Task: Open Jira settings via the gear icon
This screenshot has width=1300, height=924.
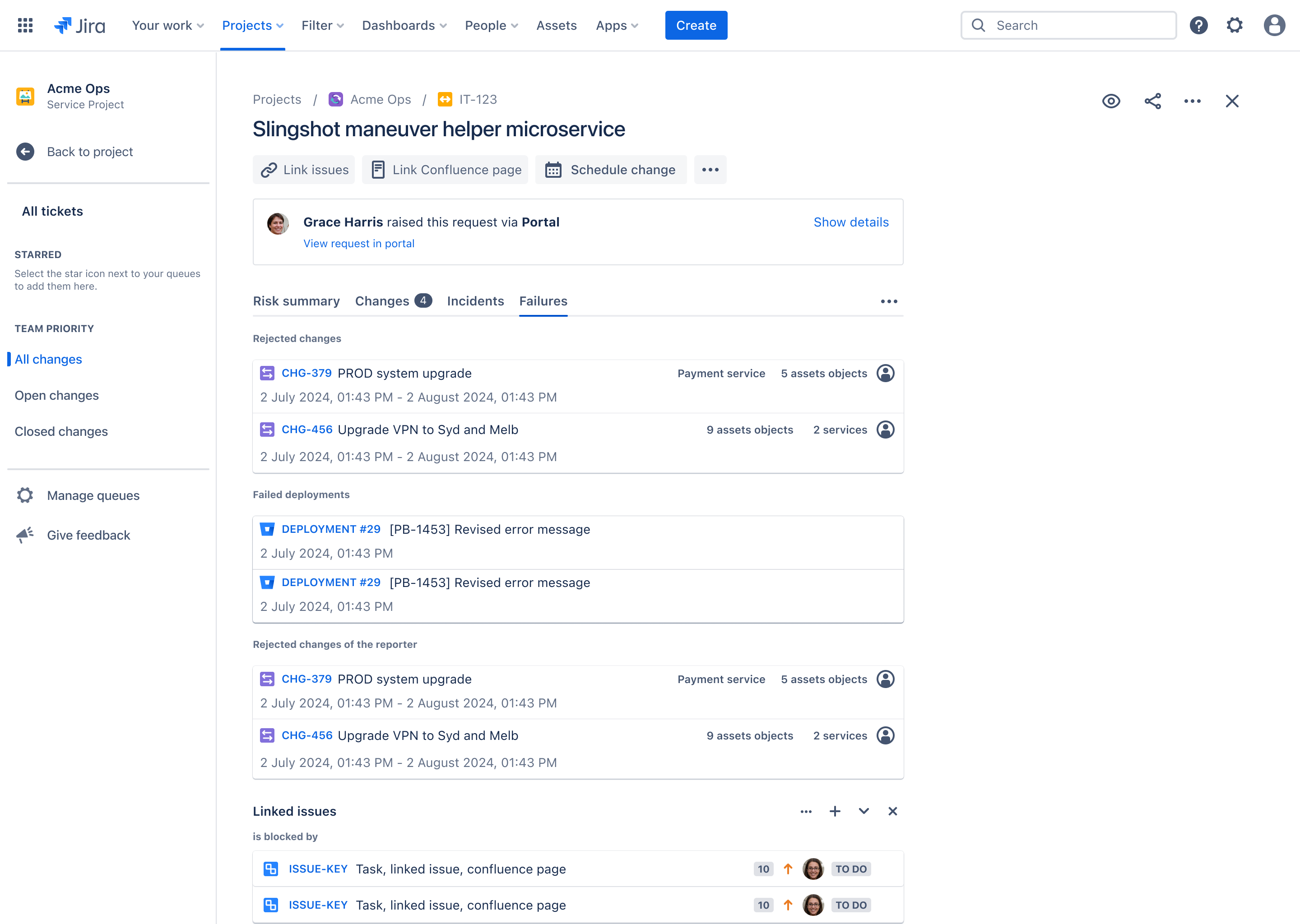Action: coord(1235,25)
